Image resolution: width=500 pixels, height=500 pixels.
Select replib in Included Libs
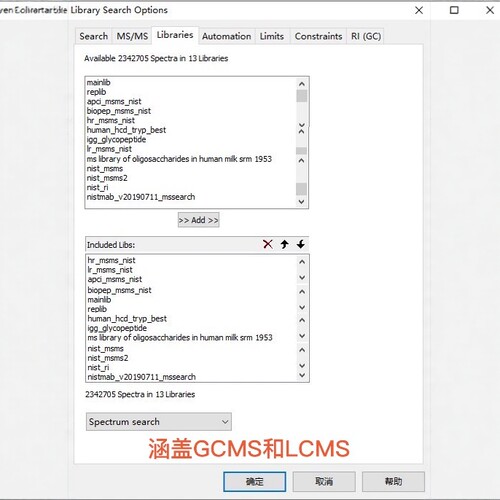point(97,309)
